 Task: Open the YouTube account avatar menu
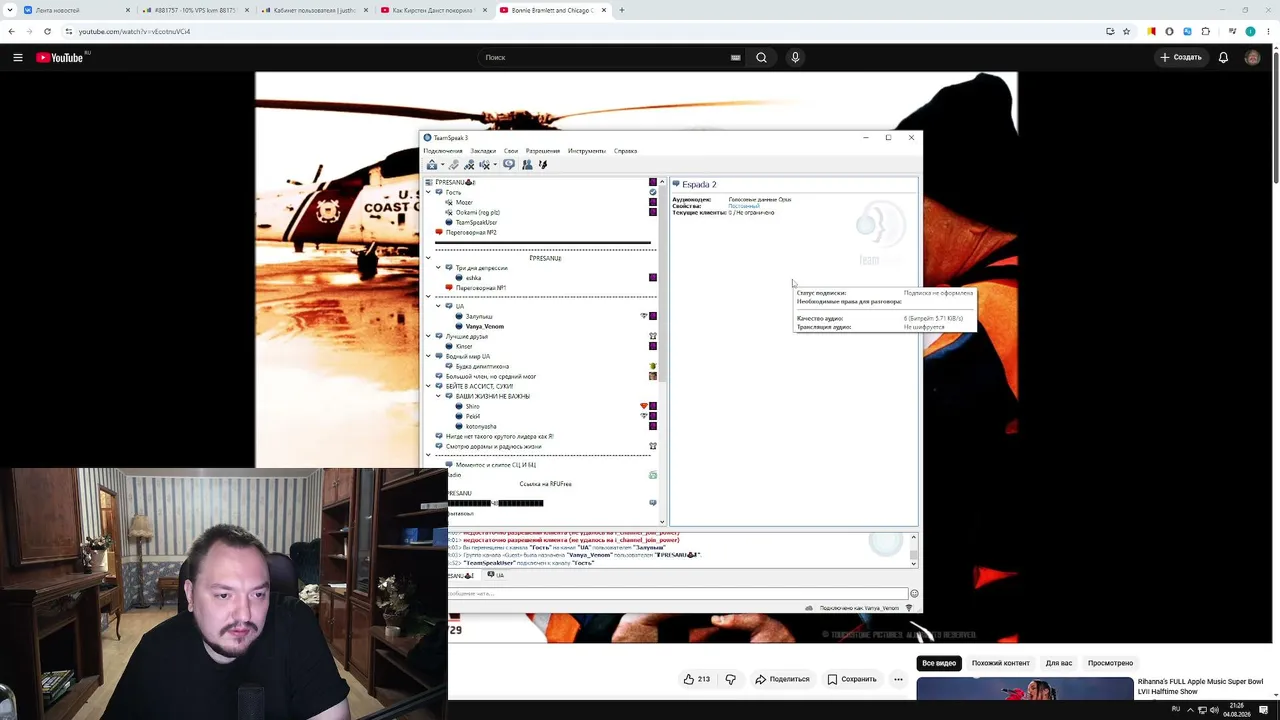(x=1252, y=57)
